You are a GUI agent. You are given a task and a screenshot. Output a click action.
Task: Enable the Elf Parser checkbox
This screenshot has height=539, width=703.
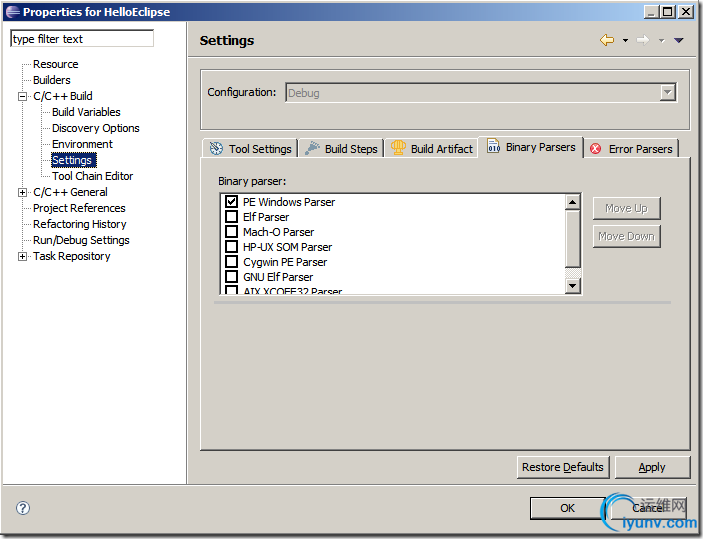click(231, 217)
